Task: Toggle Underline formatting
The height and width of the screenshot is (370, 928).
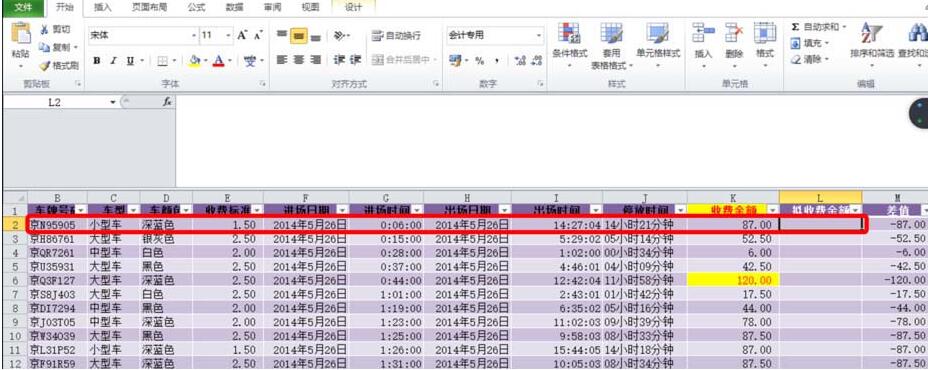Action: (130, 60)
